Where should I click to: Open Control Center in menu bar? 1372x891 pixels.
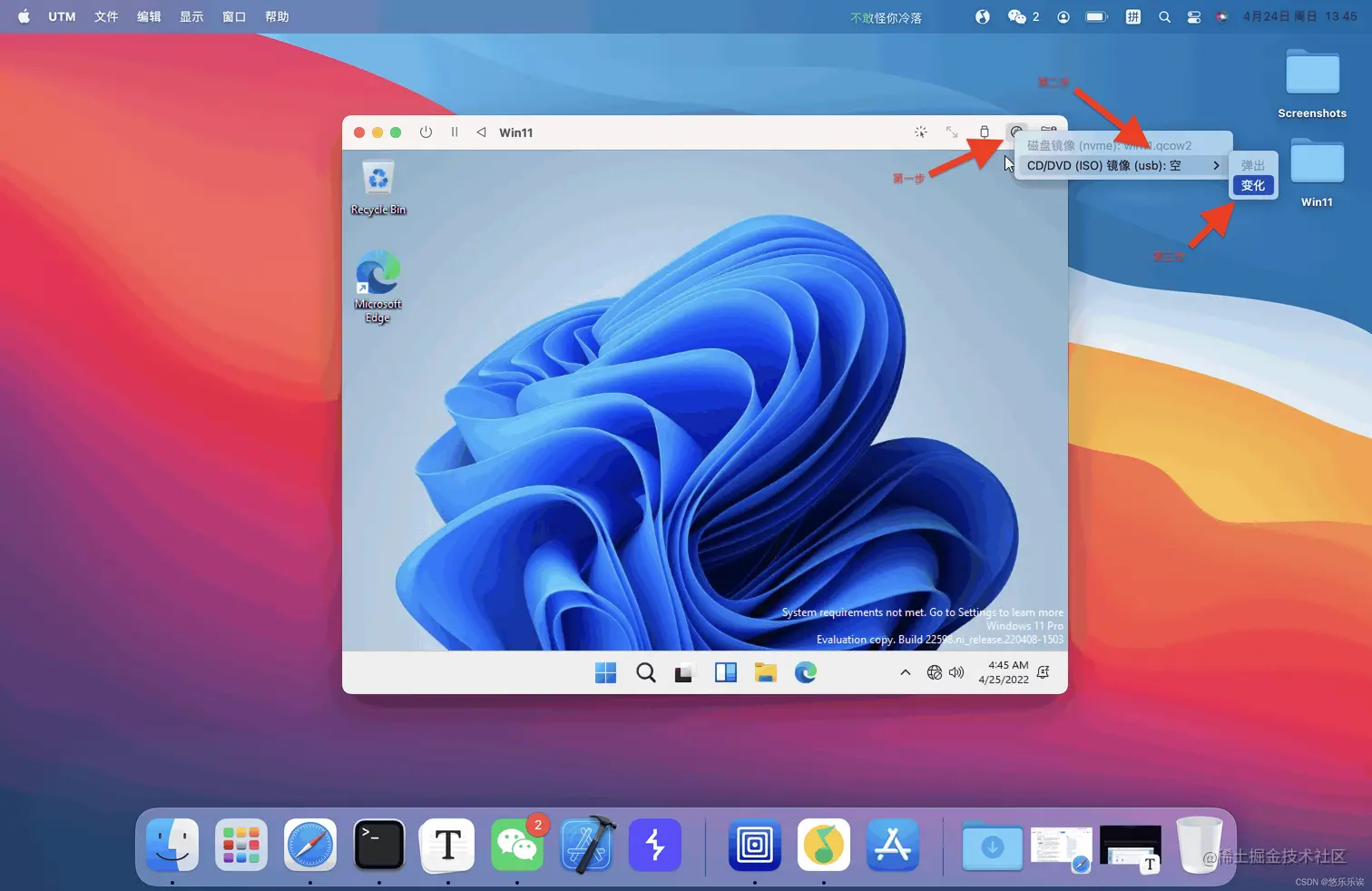pos(1194,16)
